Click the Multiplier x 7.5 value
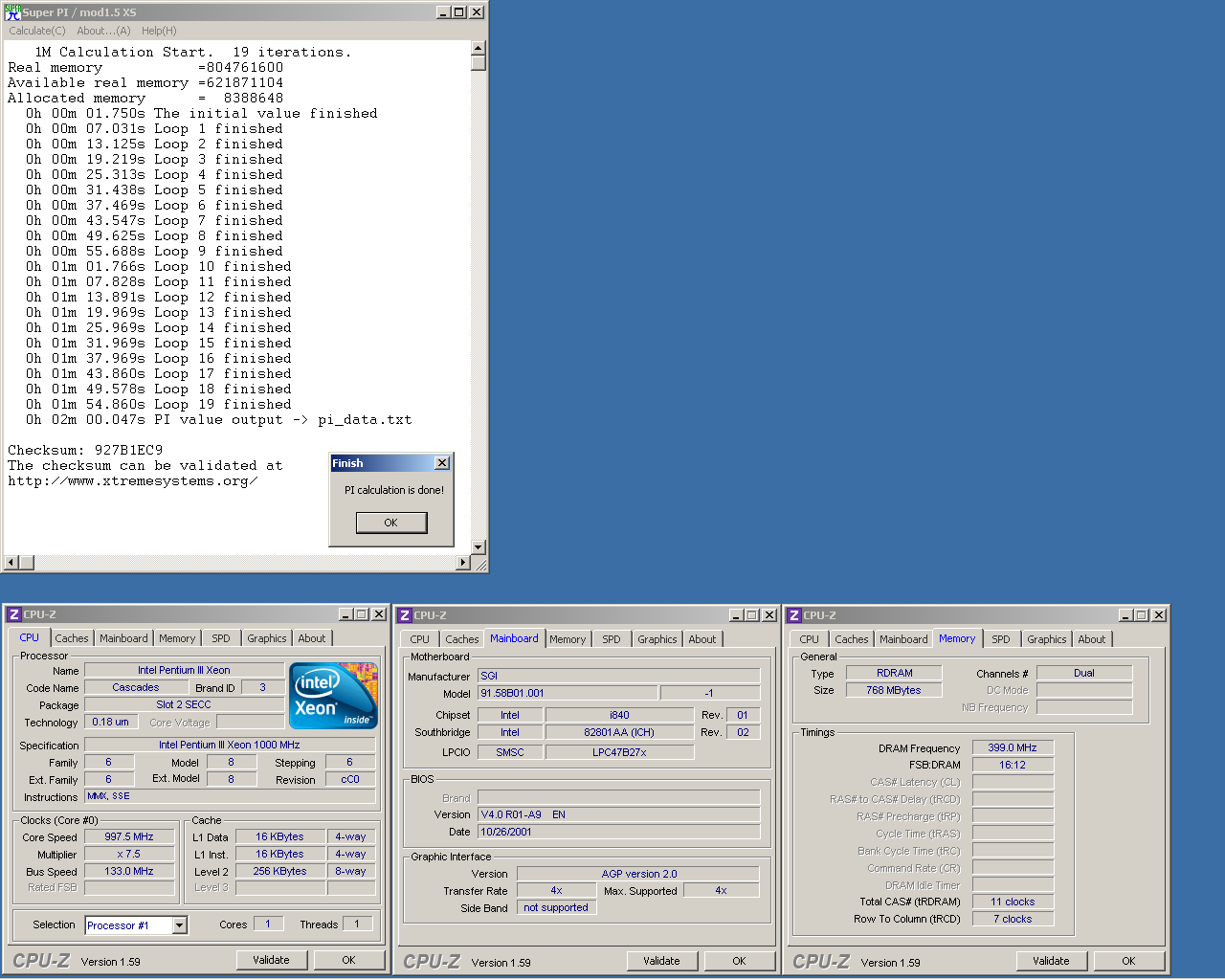 [x=129, y=854]
